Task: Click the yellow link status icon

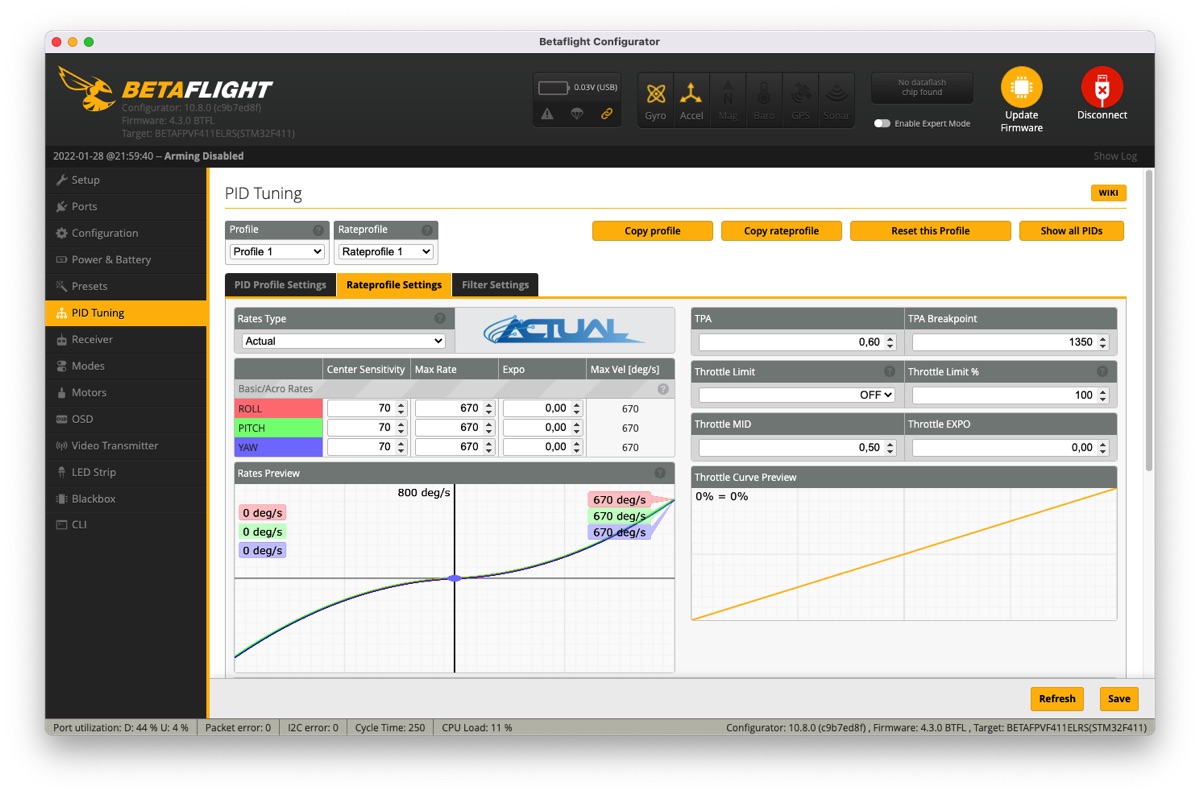Action: [606, 114]
